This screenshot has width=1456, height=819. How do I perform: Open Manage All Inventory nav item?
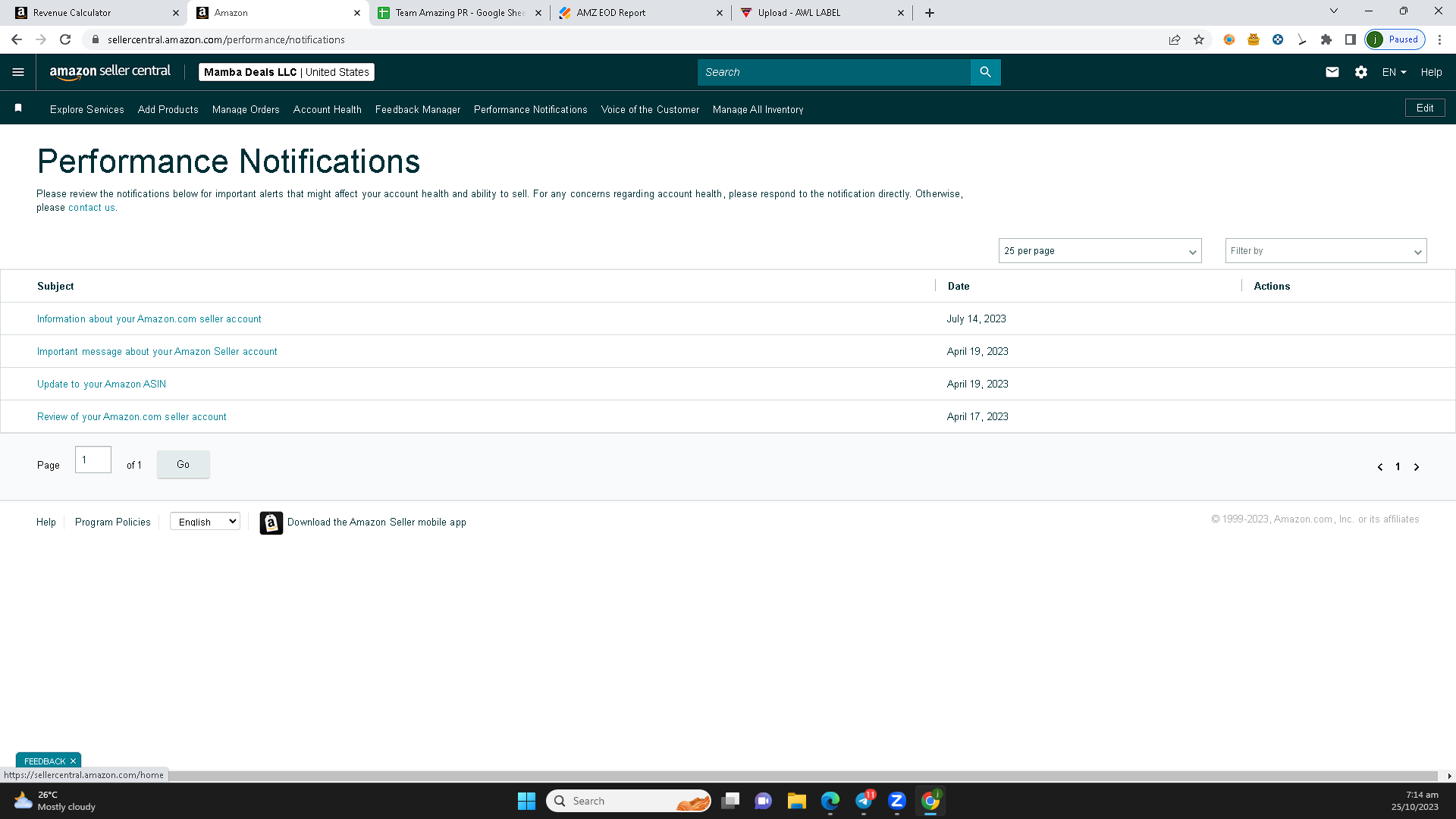click(x=758, y=109)
